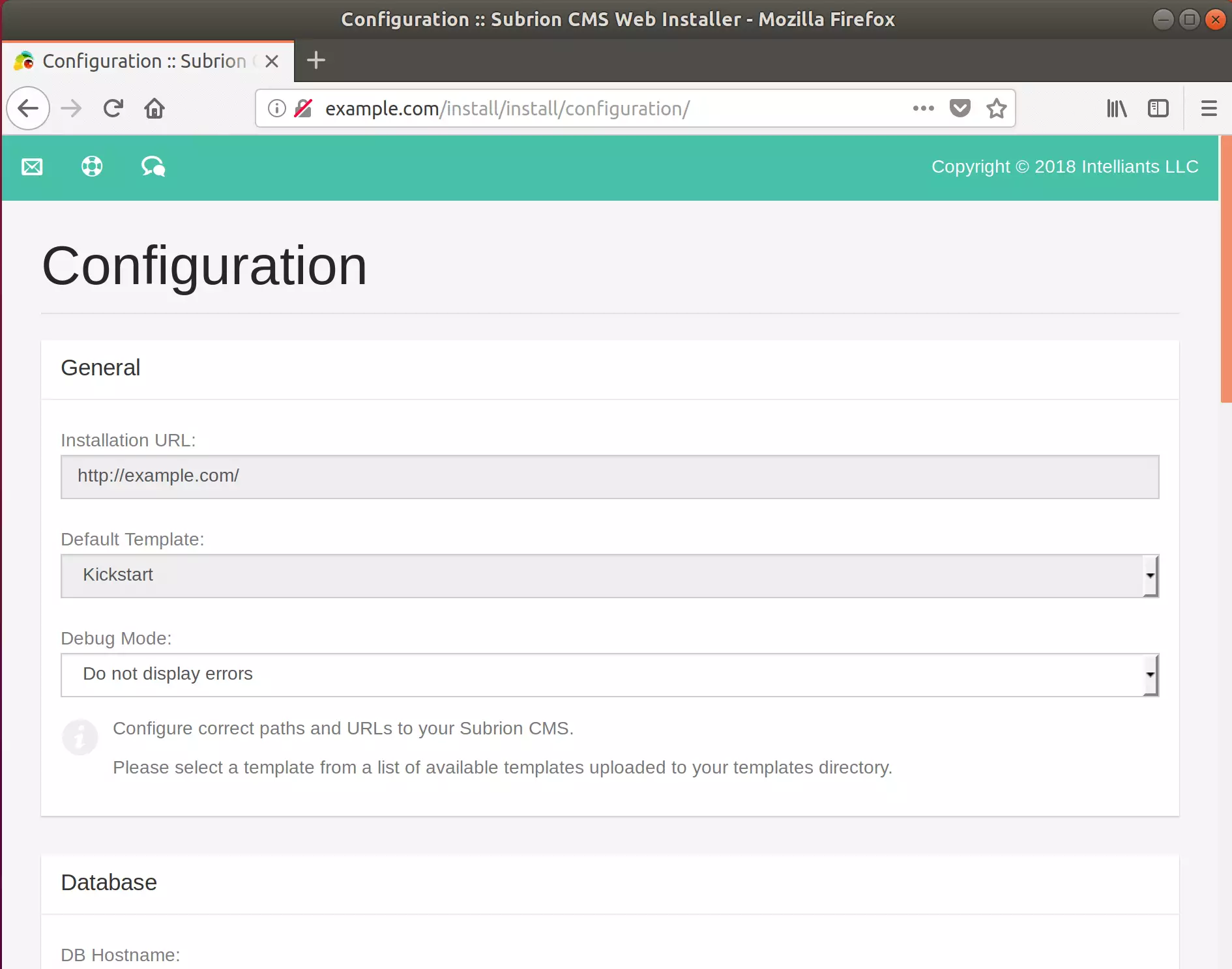1232x969 pixels.
Task: Go back with the browser back arrow
Action: tap(28, 108)
